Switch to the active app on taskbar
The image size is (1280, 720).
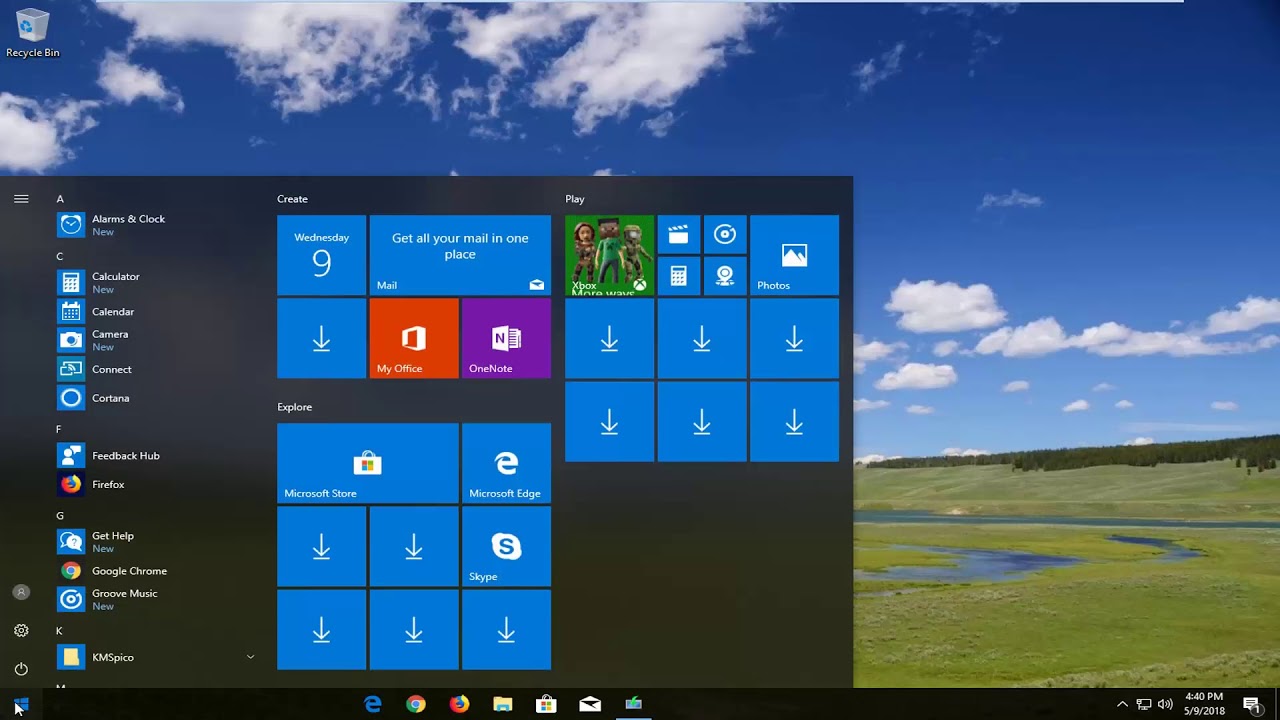point(633,704)
